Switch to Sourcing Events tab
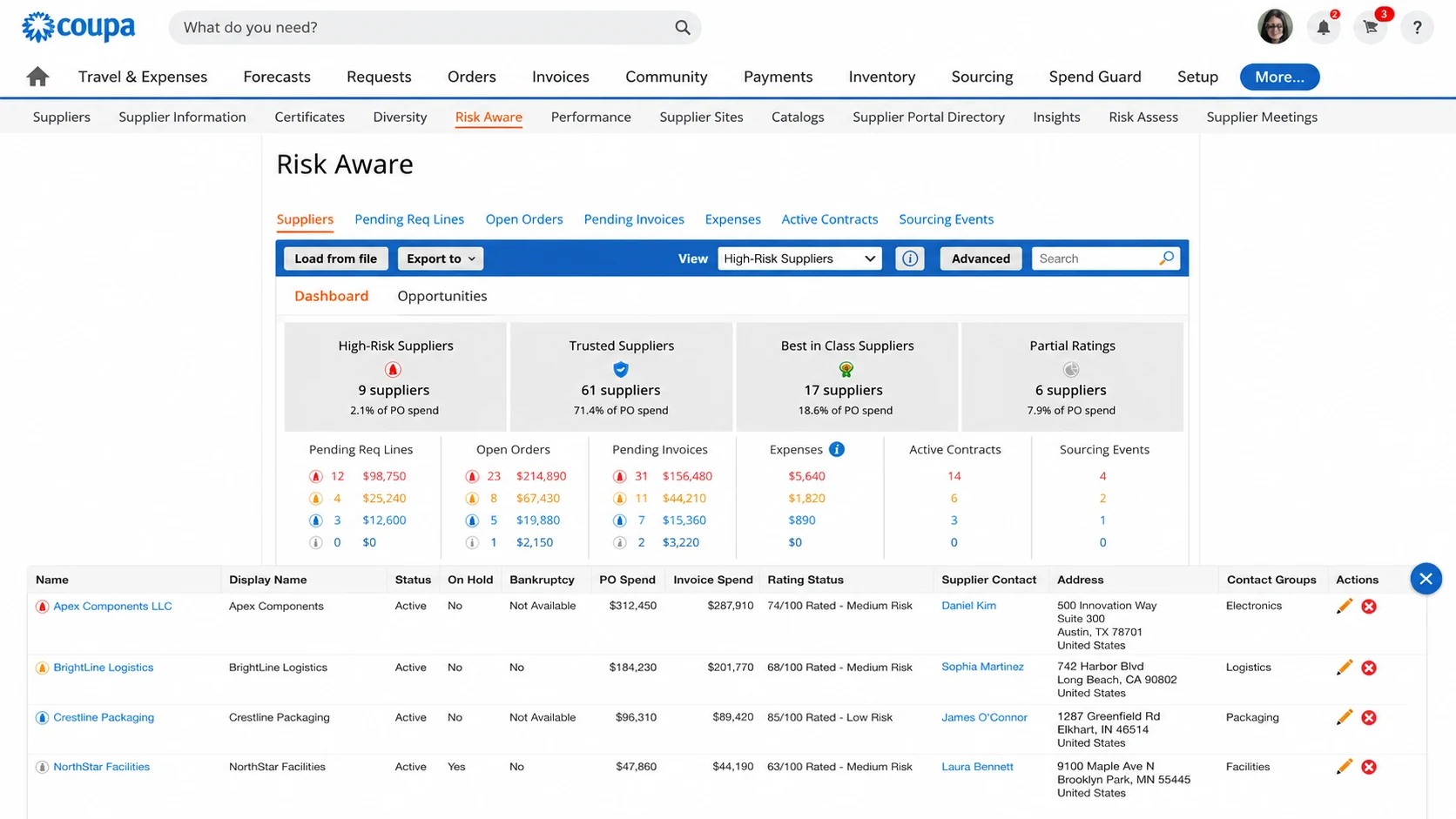The image size is (1456, 819). 946,219
